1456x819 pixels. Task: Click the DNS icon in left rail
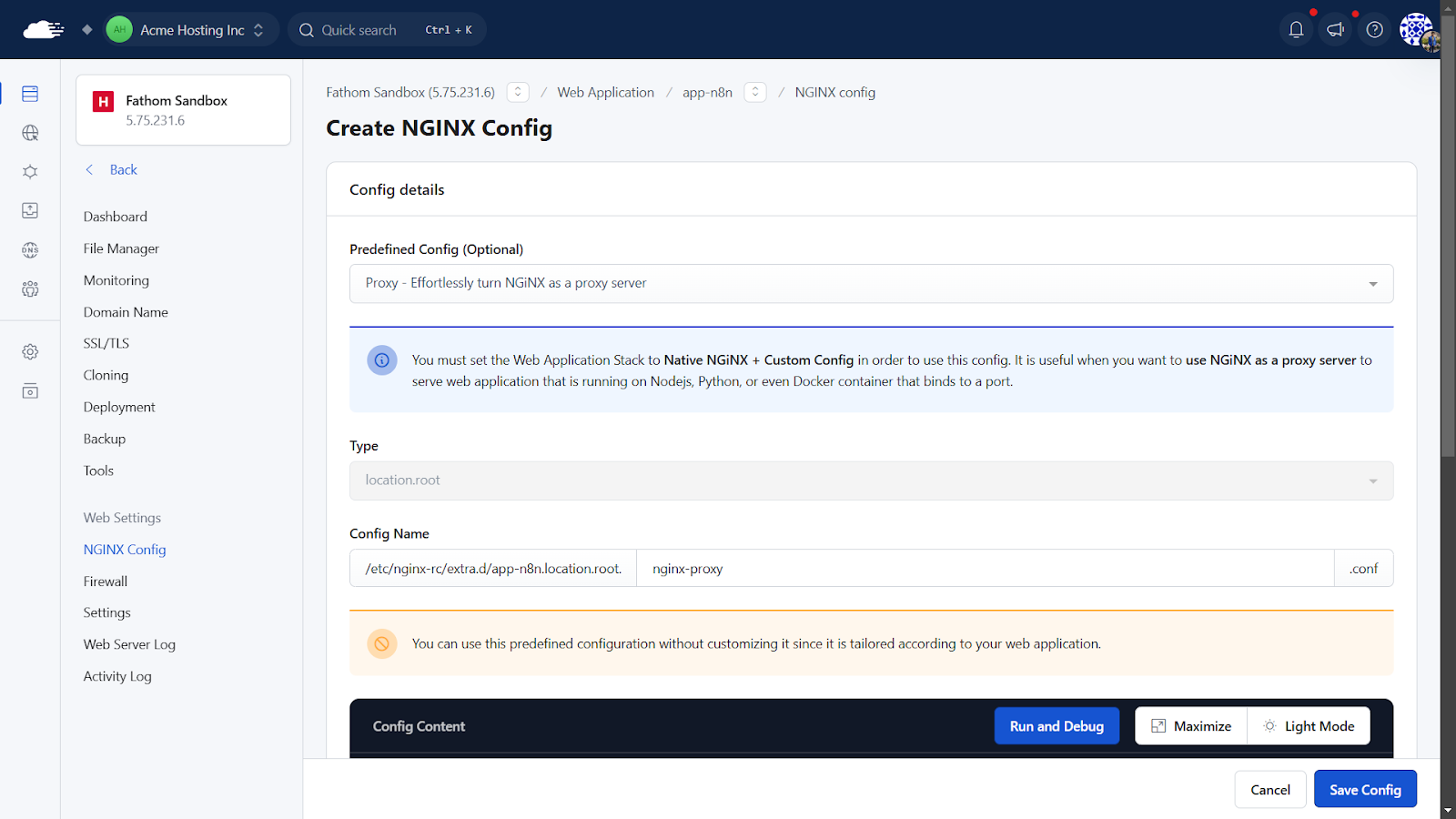pos(30,250)
